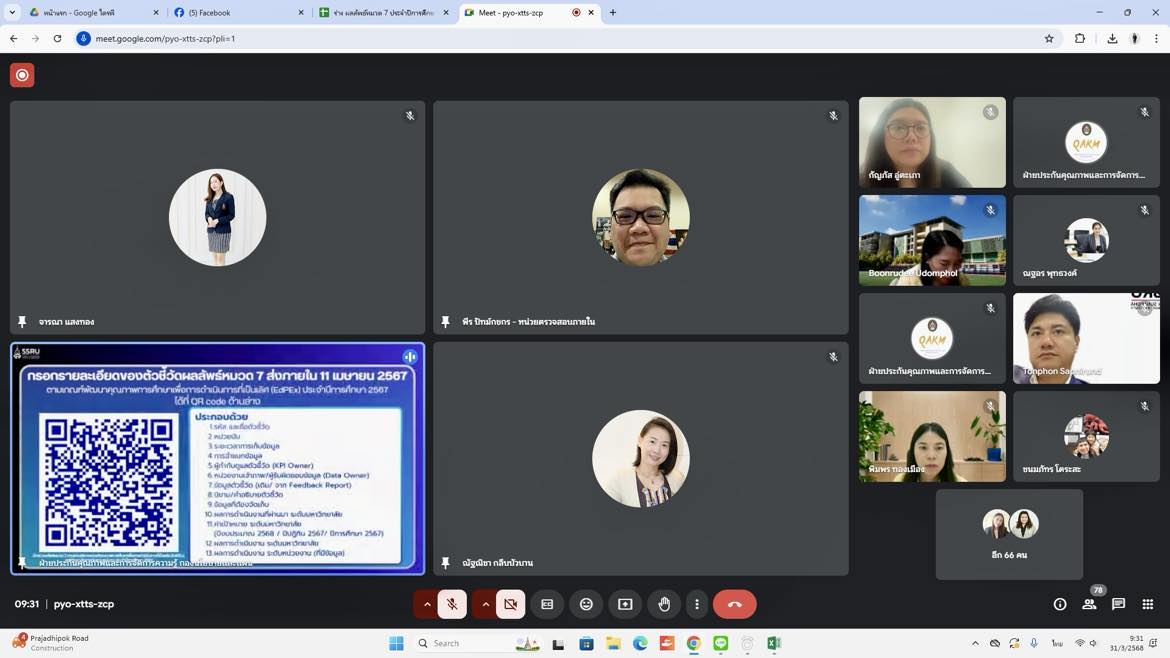Click the red recording indicator icon
The height and width of the screenshot is (658, 1170).
(22, 76)
